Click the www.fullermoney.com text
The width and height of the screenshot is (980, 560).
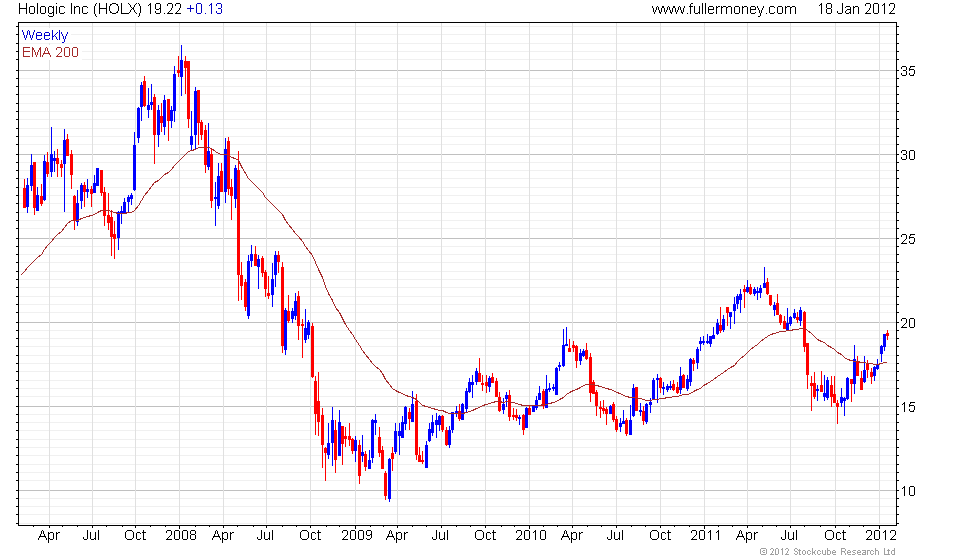click(724, 9)
